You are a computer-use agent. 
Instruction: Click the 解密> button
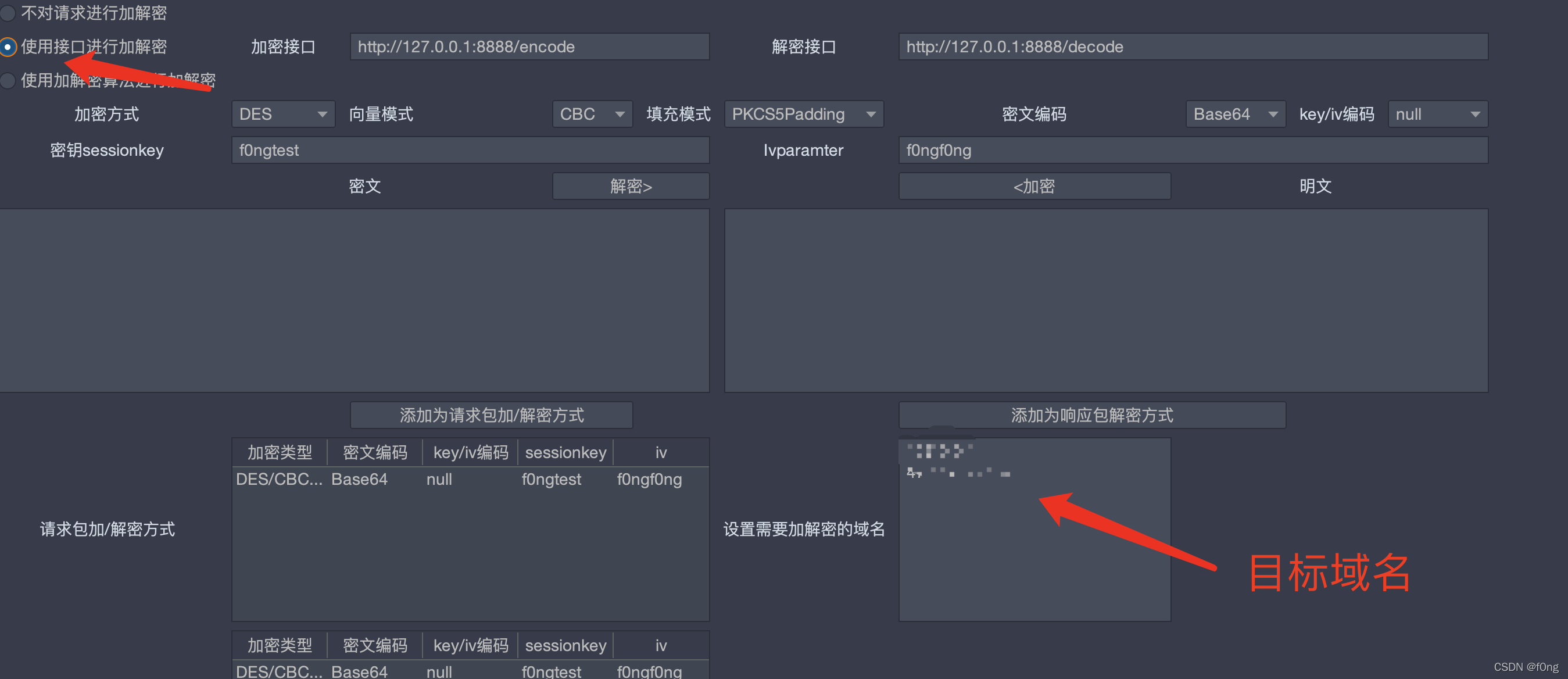(631, 187)
